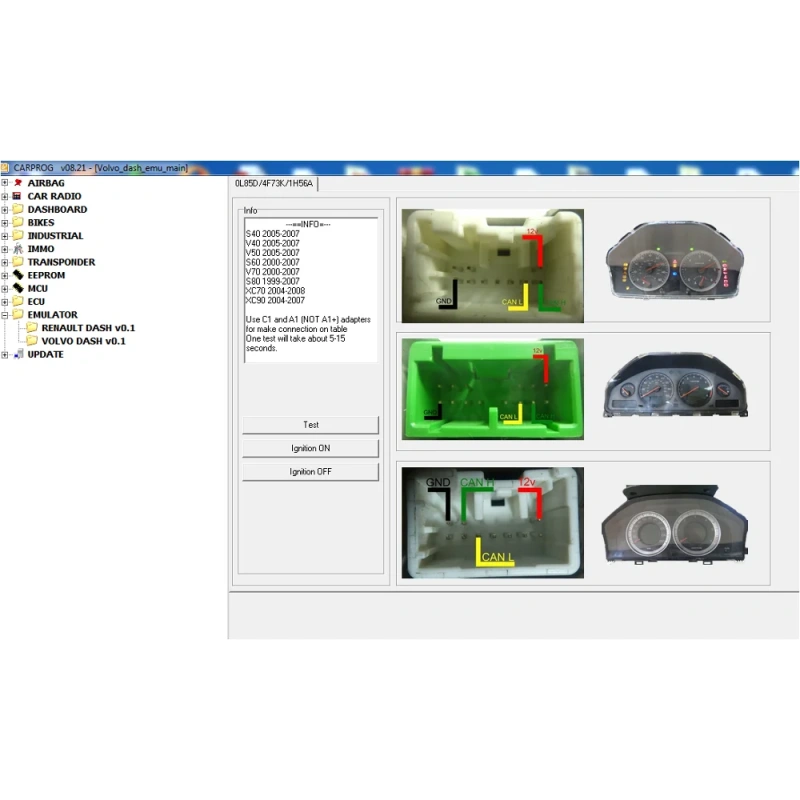Screen dimensions: 800x800
Task: Select the BIKES folder icon
Action: [x=18, y=222]
